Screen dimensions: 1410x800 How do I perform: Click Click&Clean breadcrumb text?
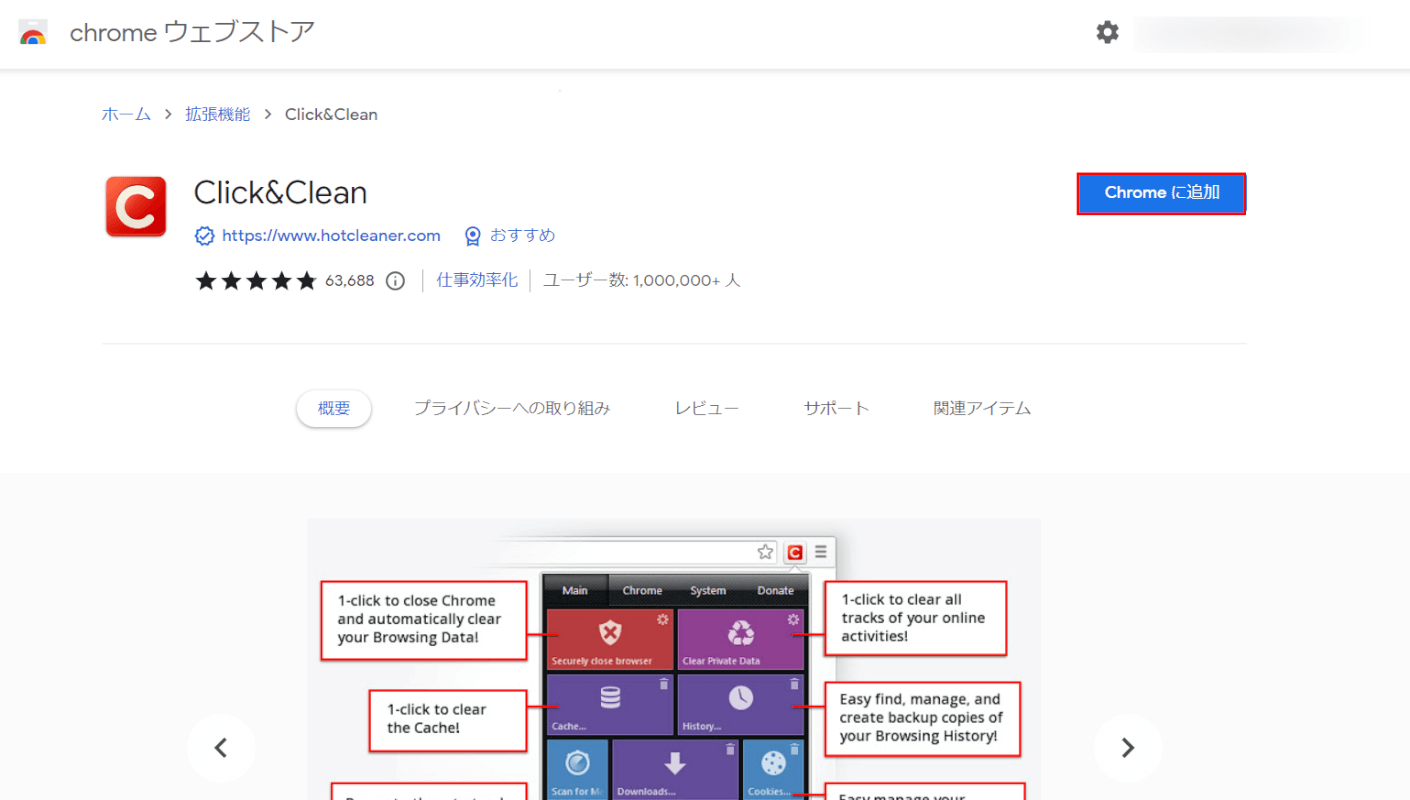331,114
